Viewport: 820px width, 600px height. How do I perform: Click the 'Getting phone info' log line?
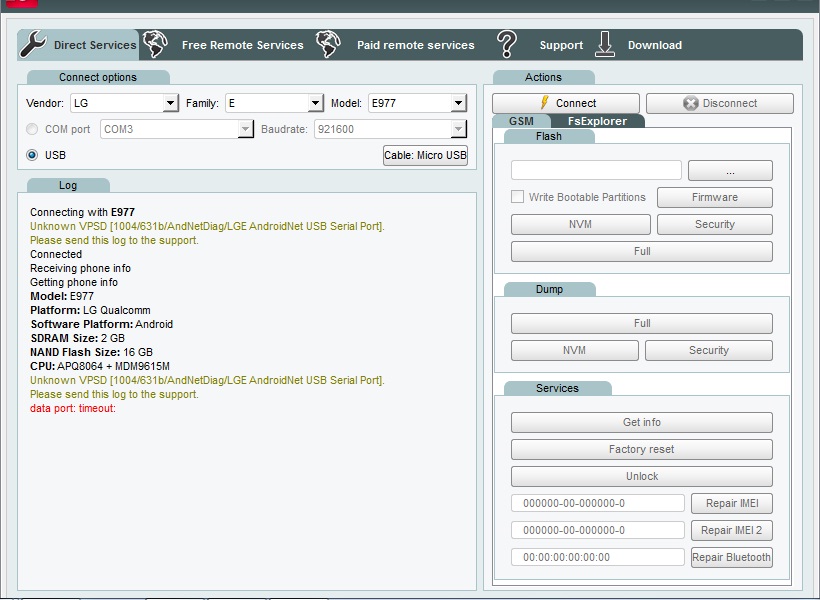(74, 282)
